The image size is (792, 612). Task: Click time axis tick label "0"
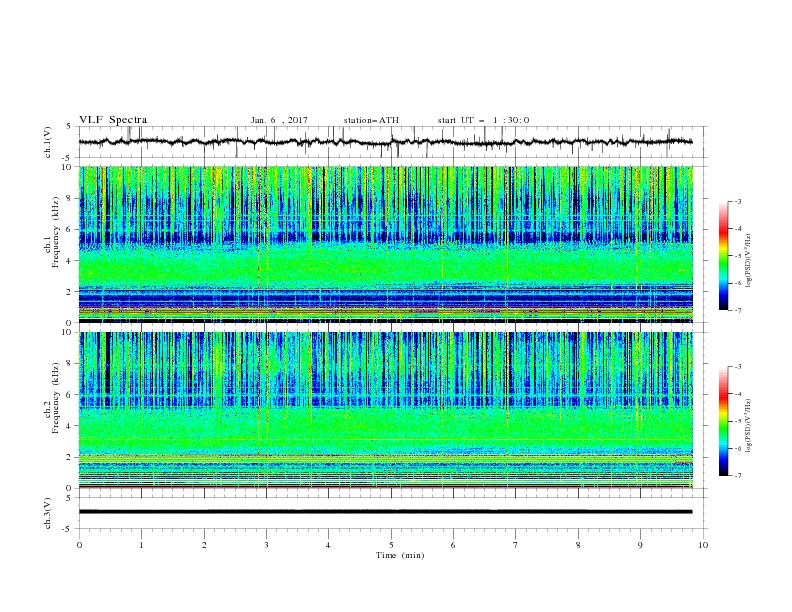pos(79,545)
